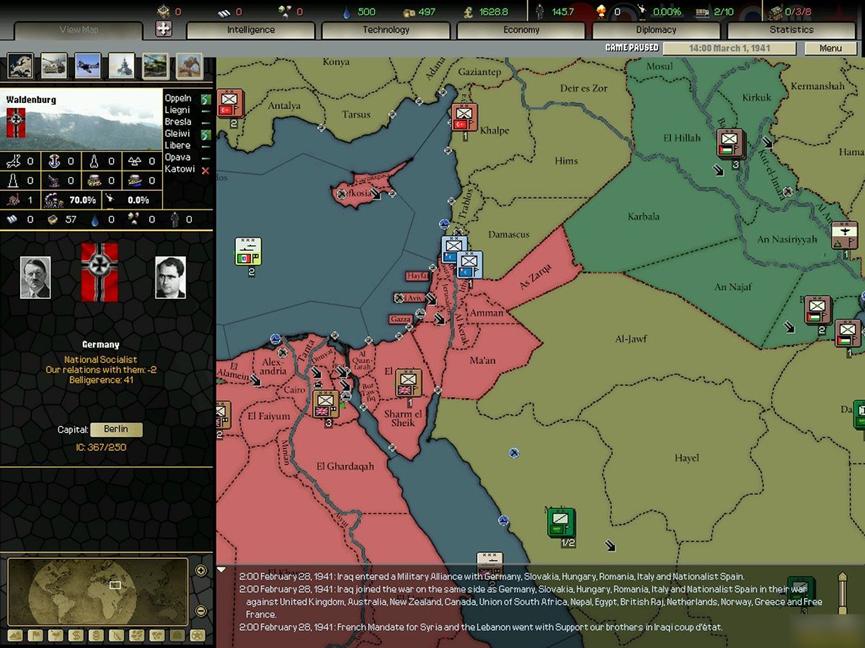Select the British army stack near Cairo
Image resolution: width=865 pixels, height=648 pixels.
(x=325, y=404)
